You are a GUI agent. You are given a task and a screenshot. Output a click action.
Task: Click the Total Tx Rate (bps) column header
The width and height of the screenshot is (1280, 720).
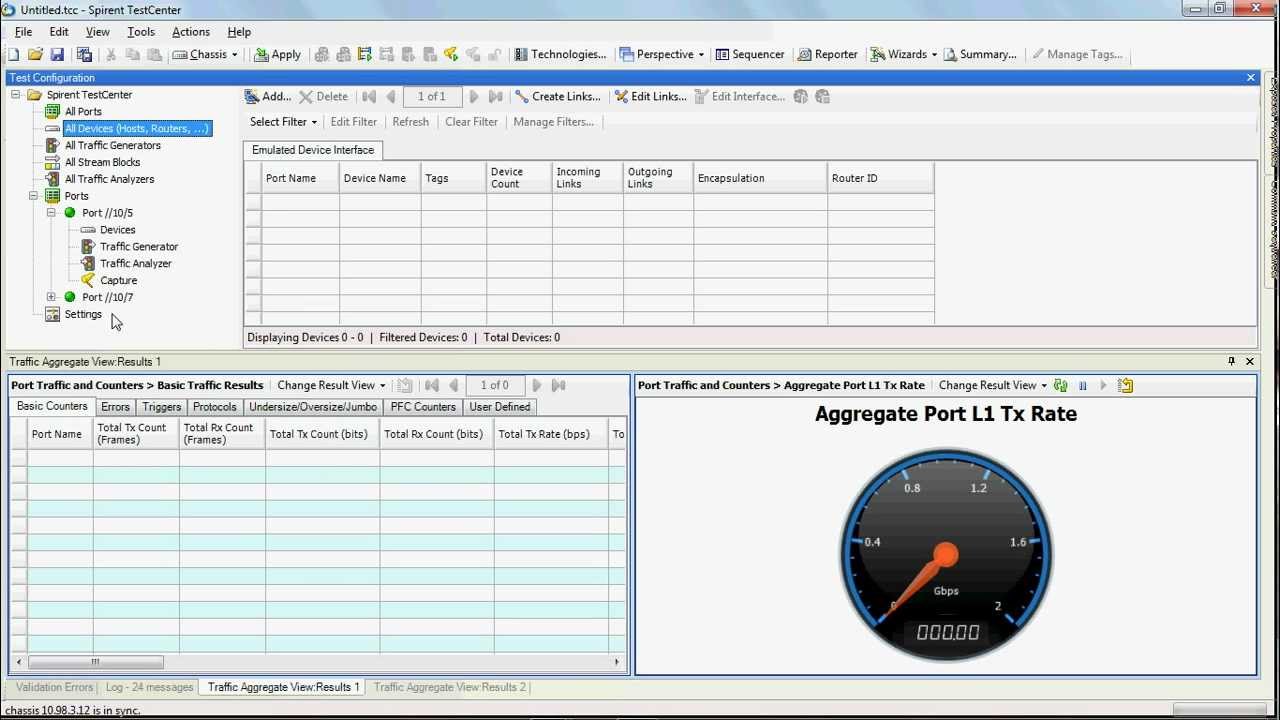click(x=550, y=434)
